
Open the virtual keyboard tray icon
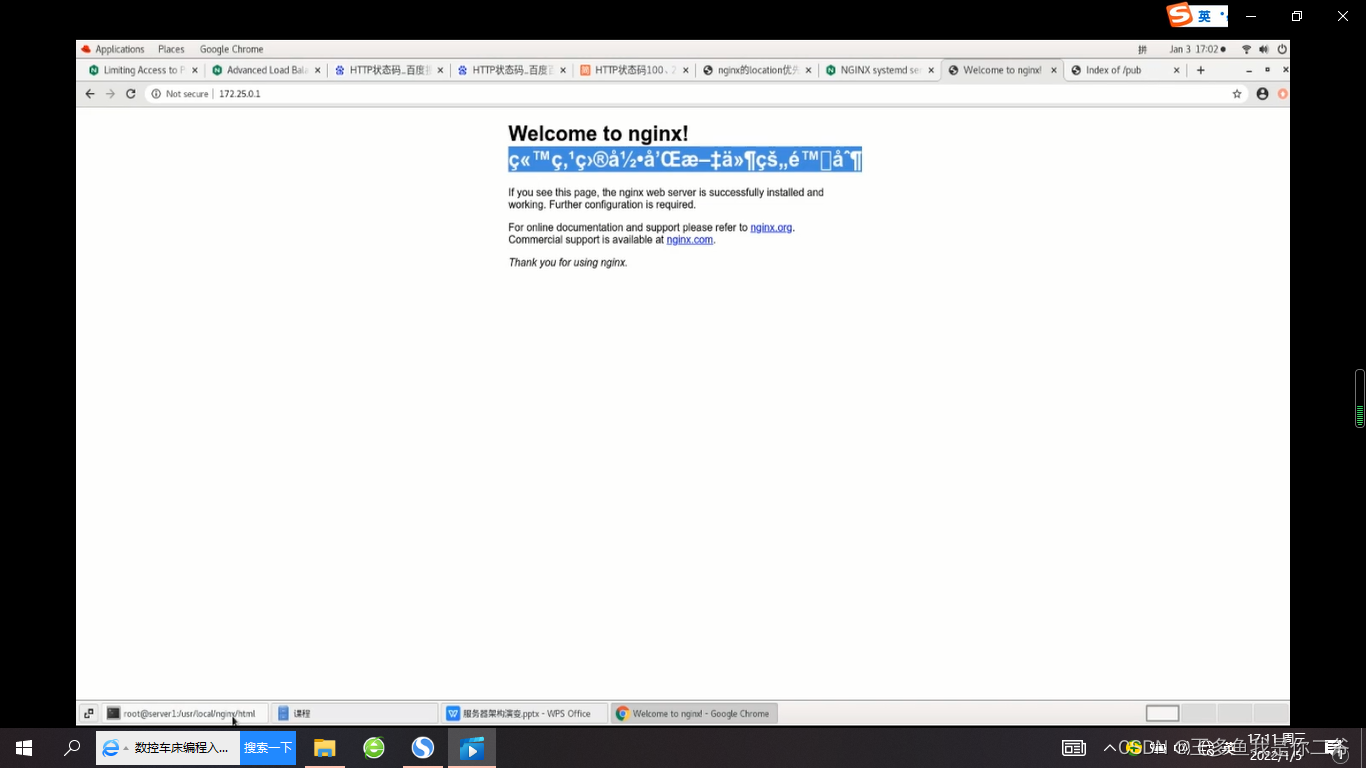pos(1074,748)
